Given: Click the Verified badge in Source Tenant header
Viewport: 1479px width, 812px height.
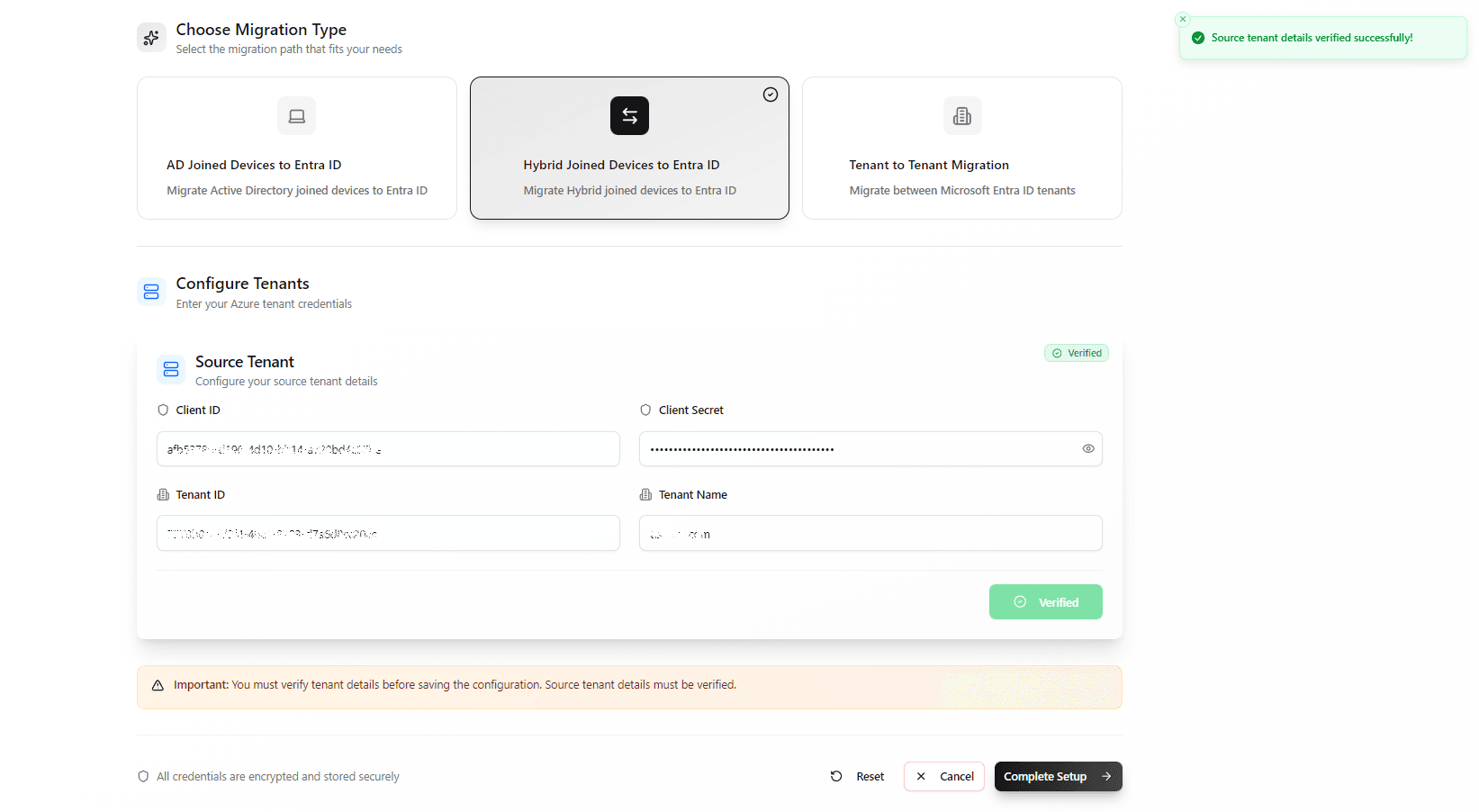Looking at the screenshot, I should tap(1076, 352).
